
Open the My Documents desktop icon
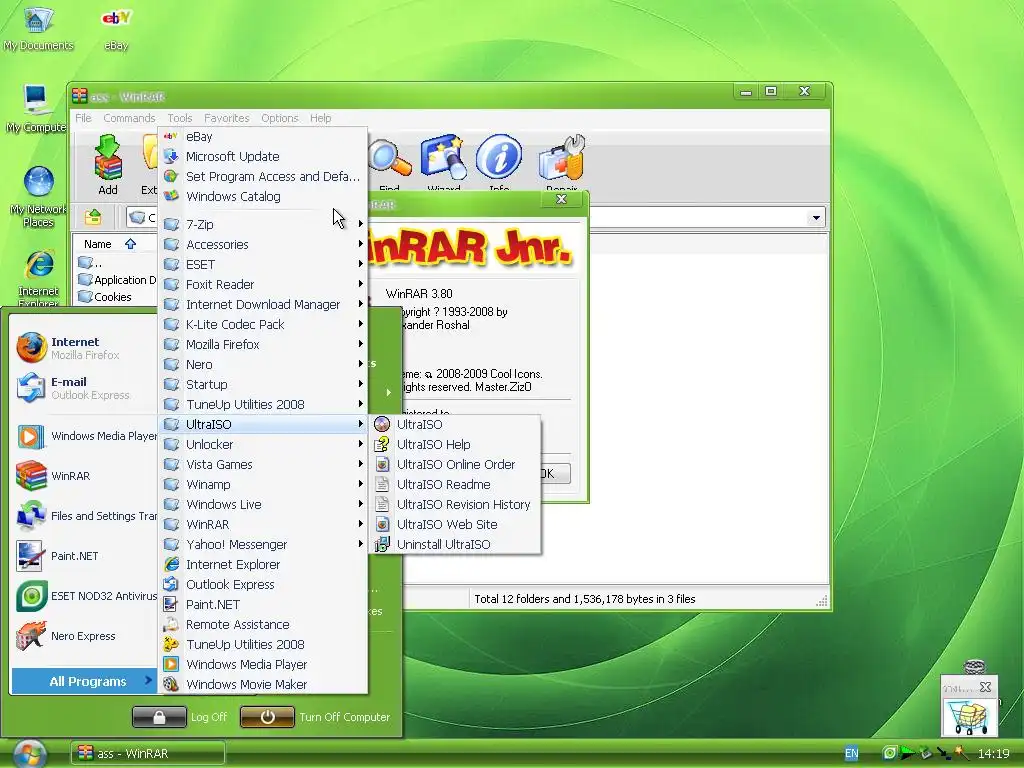[38, 28]
